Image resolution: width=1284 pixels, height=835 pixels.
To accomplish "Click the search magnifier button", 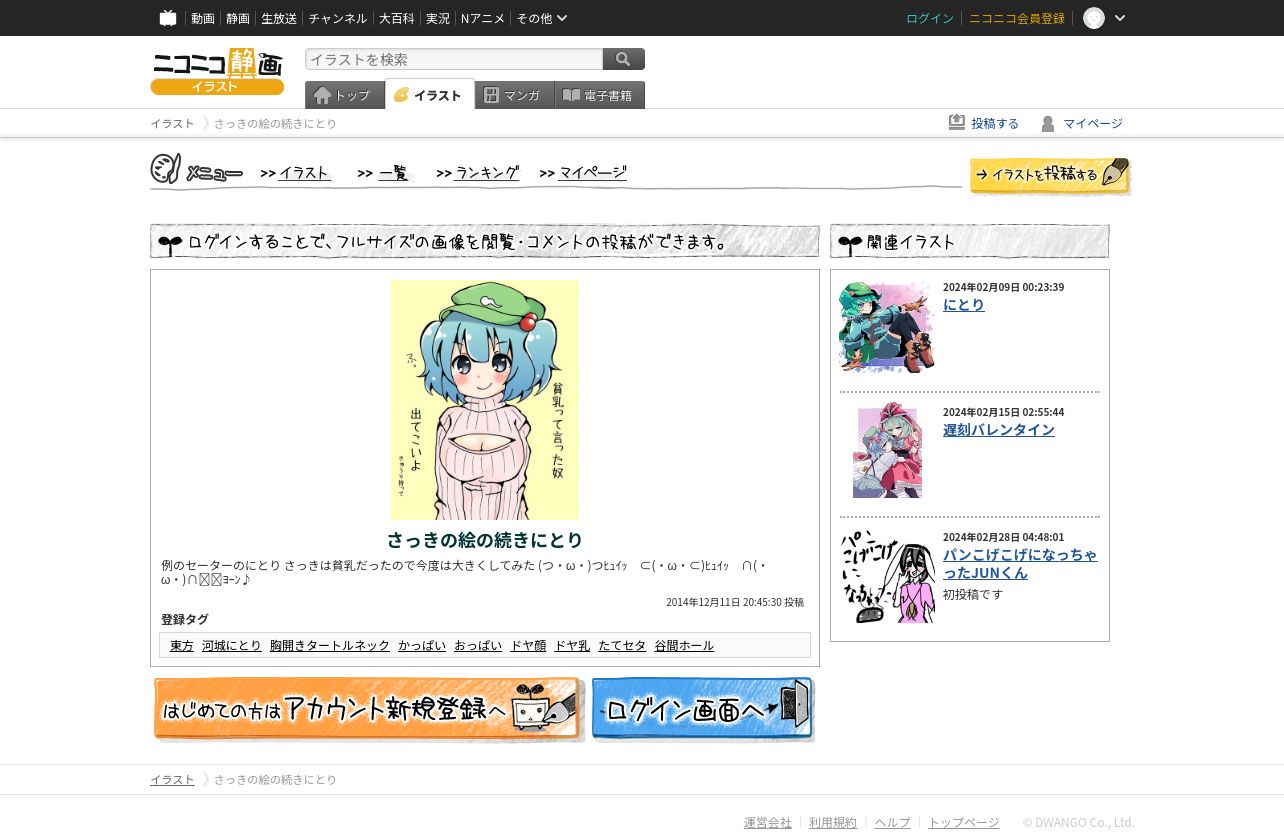I will 624,59.
